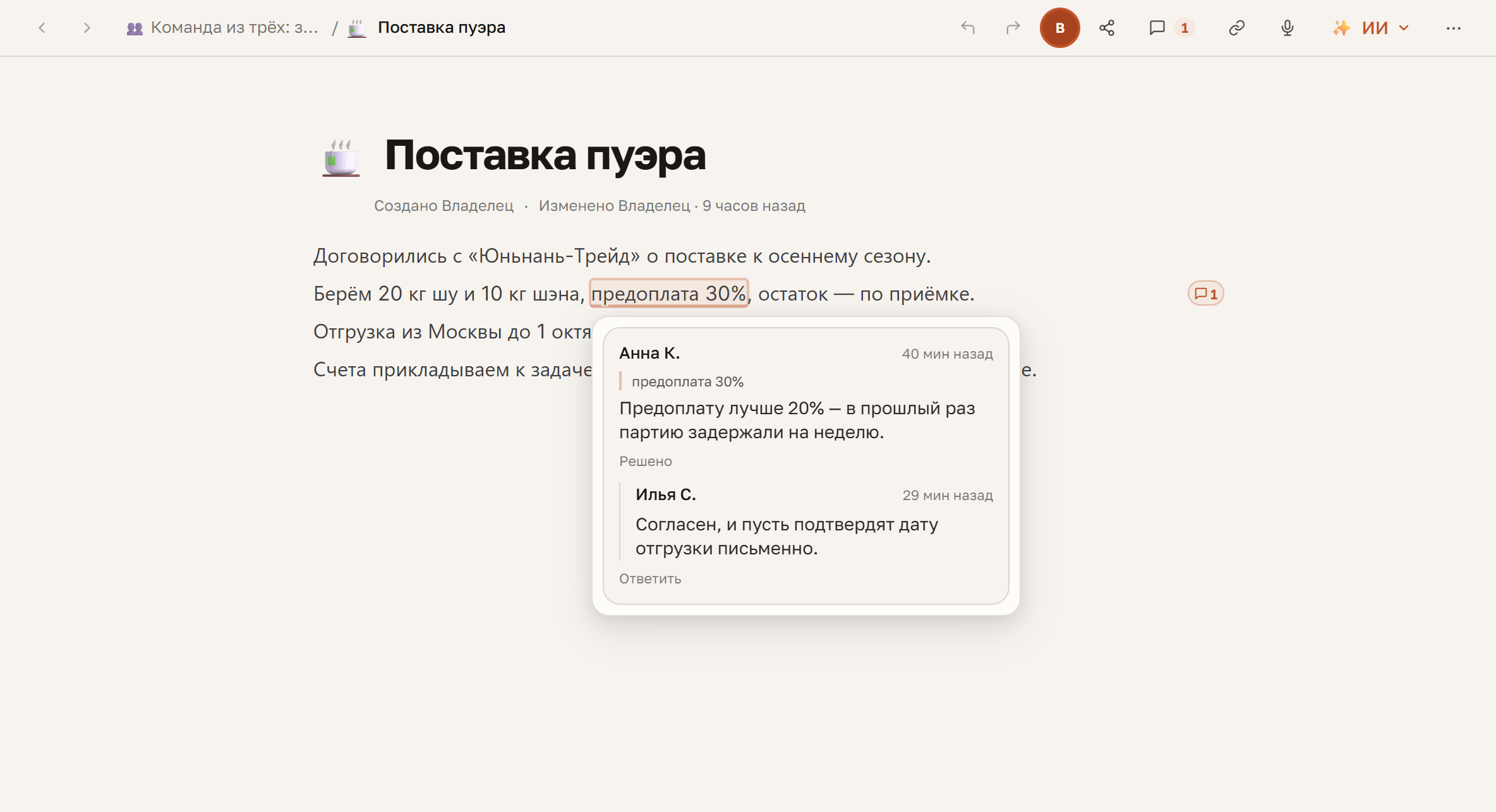Open the comments panel from the toolbar

(1157, 28)
